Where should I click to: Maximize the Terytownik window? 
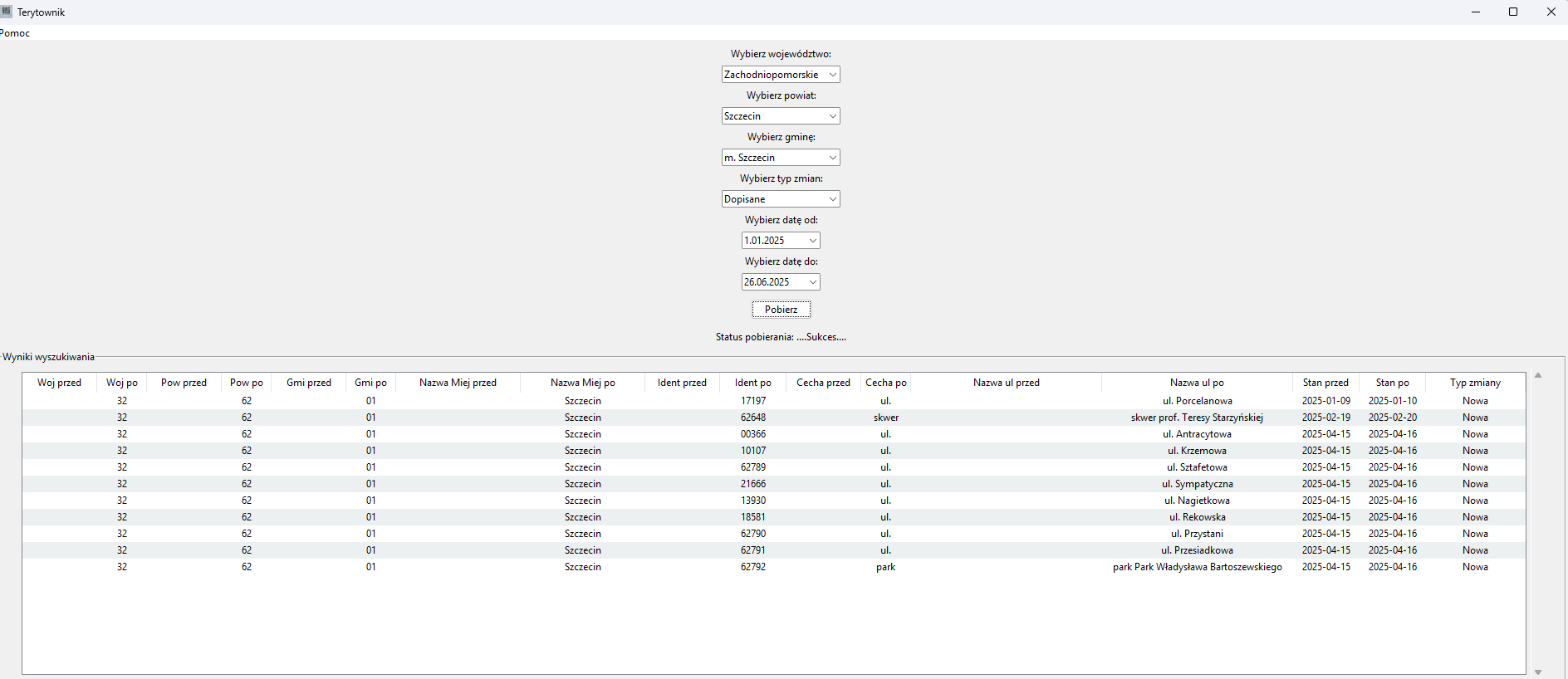click(x=1513, y=12)
